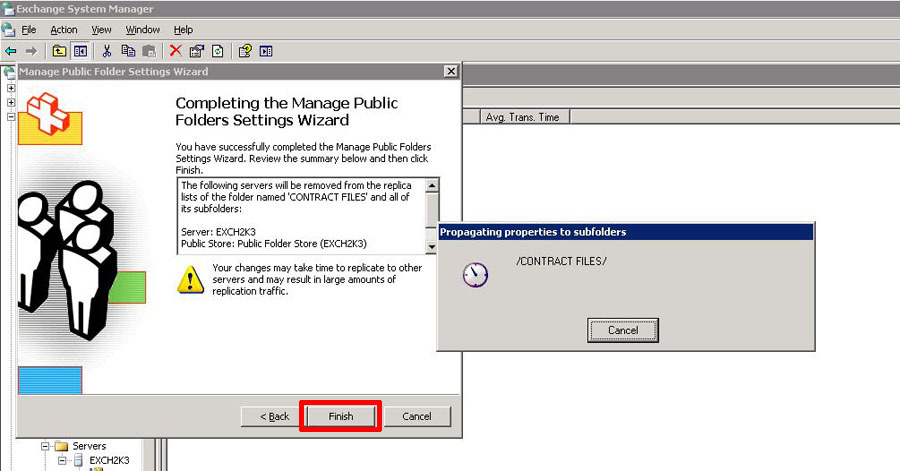900x471 pixels.
Task: Click the summary box scroll down arrow
Action: (x=432, y=247)
